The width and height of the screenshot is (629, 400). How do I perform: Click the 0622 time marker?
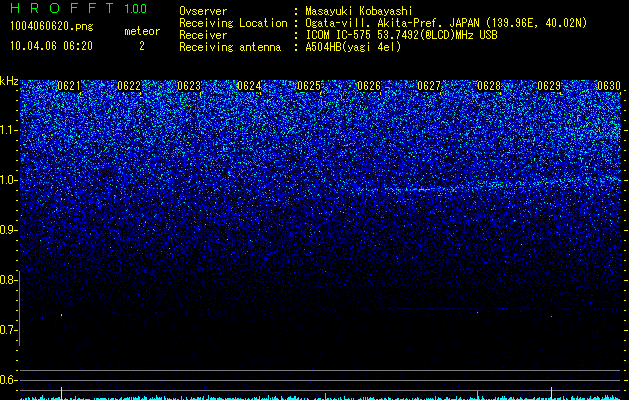click(129, 86)
